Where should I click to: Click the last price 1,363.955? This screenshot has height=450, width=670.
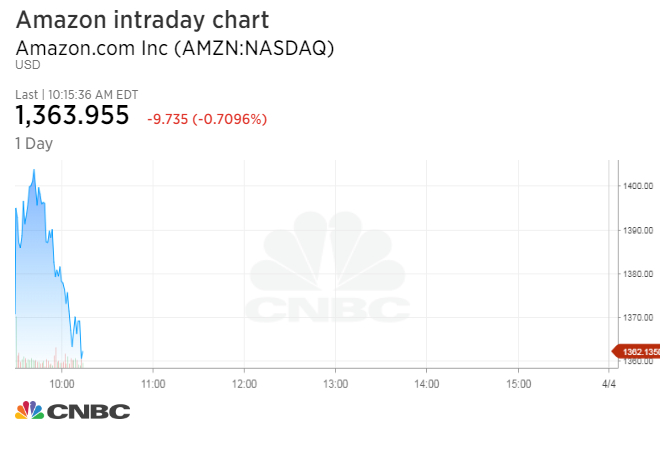coord(72,116)
